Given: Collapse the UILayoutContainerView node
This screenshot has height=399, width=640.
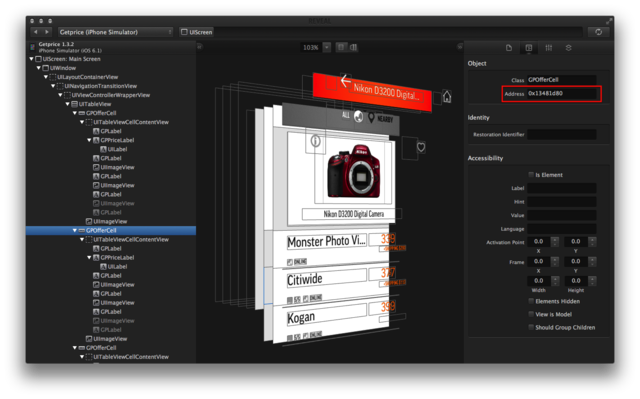Looking at the screenshot, I should 46,77.
